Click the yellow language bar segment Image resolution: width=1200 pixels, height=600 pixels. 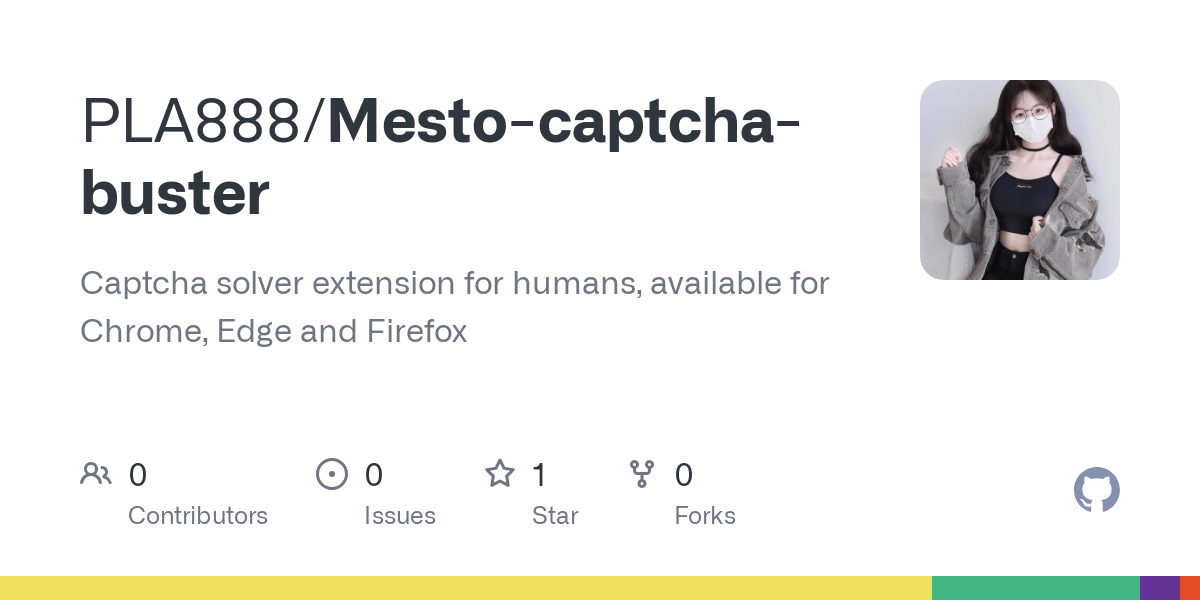point(466,588)
